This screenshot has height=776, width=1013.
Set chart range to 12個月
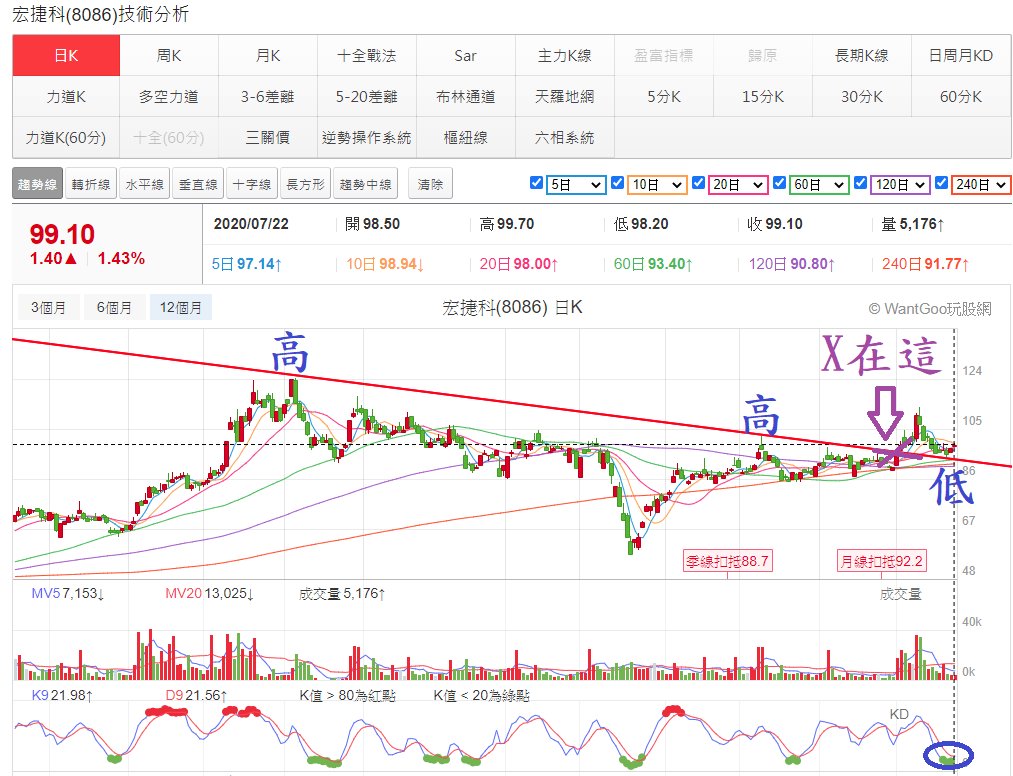coord(181,308)
